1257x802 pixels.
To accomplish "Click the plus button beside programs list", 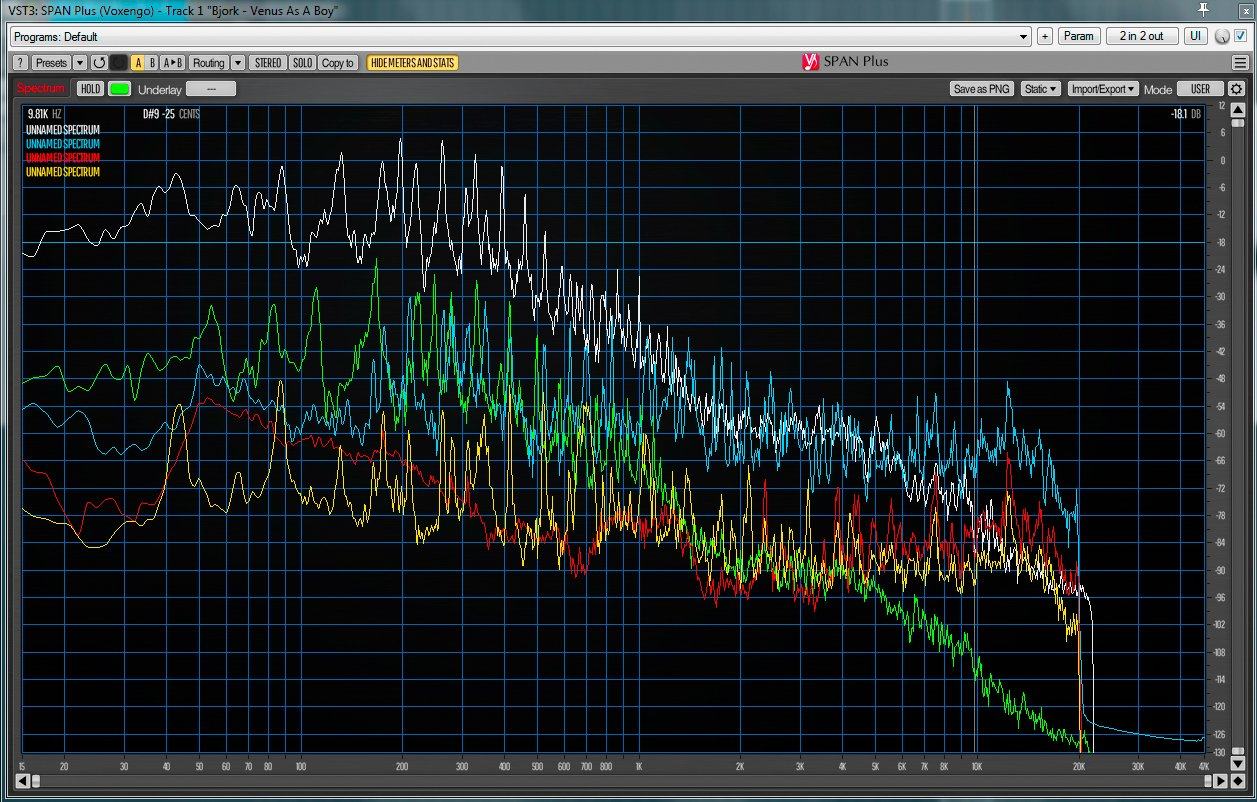I will 1045,37.
